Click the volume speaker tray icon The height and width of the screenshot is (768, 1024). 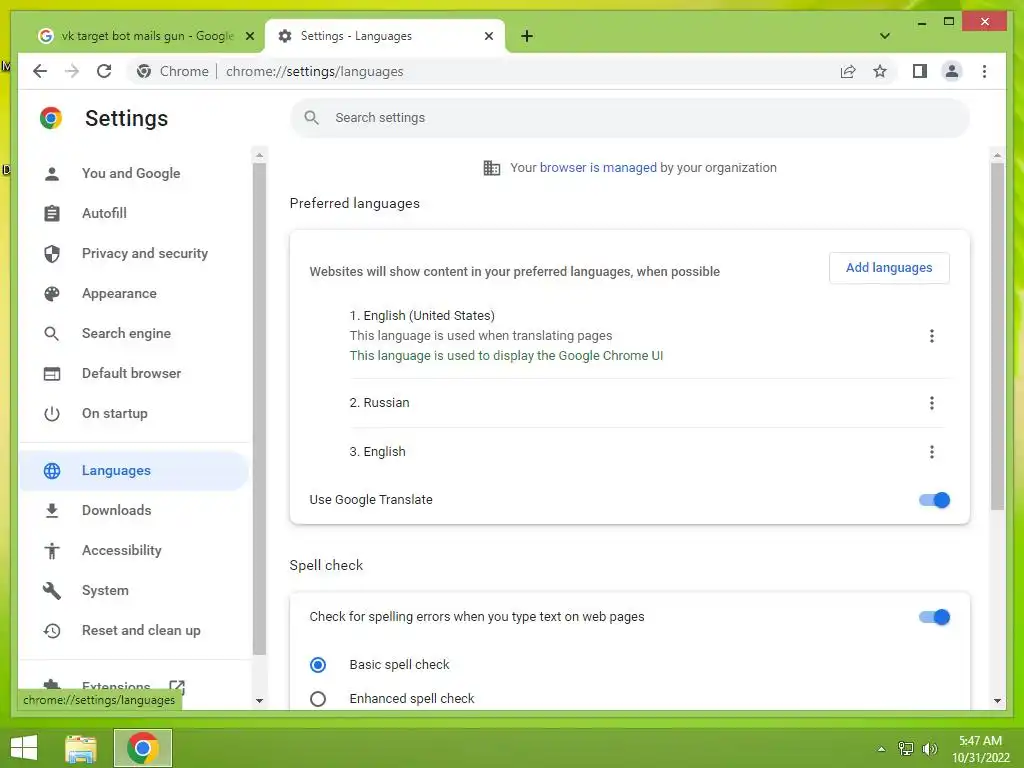[x=929, y=748]
